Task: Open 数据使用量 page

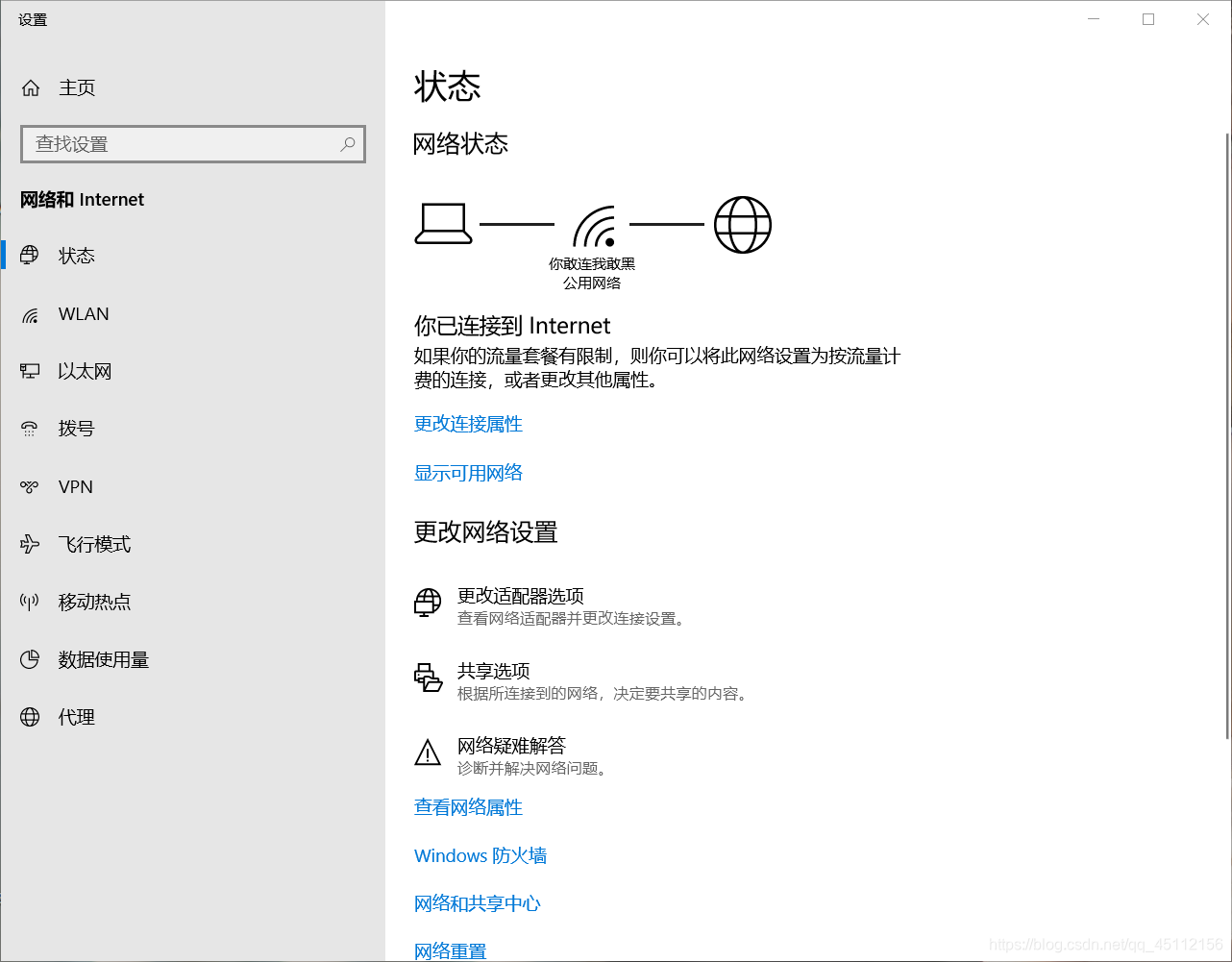Action: 192,659
